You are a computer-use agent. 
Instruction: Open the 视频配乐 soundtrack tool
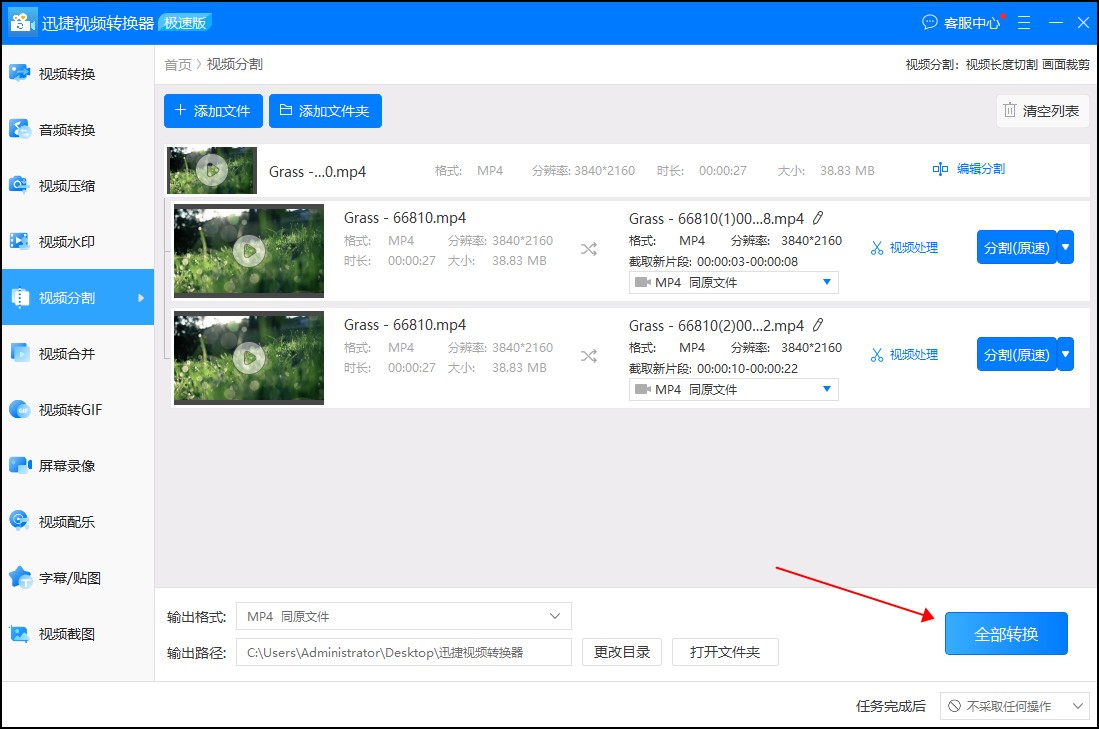(x=60, y=521)
